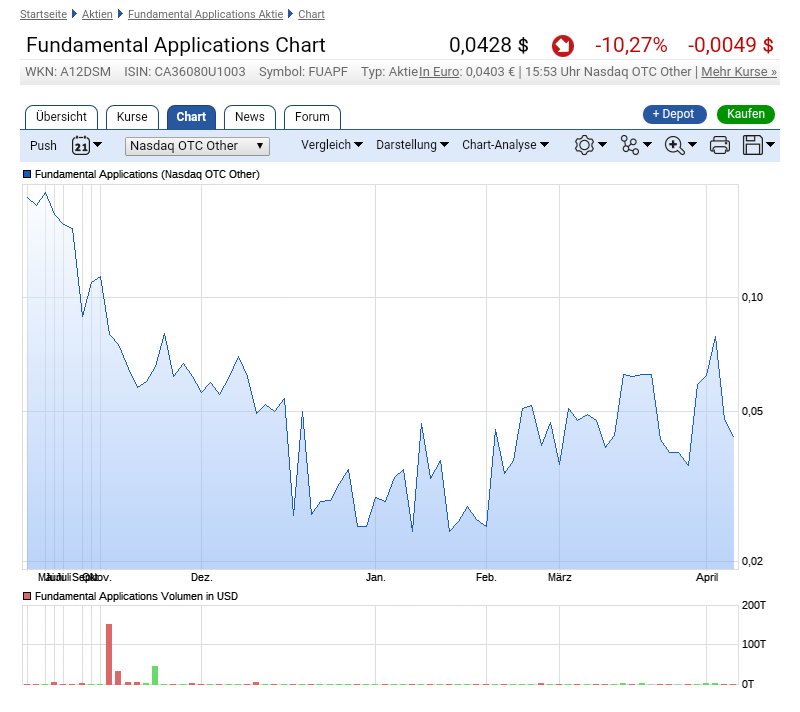Image resolution: width=800 pixels, height=712 pixels.
Task: Switch to the Übersicht tab
Action: click(x=61, y=117)
